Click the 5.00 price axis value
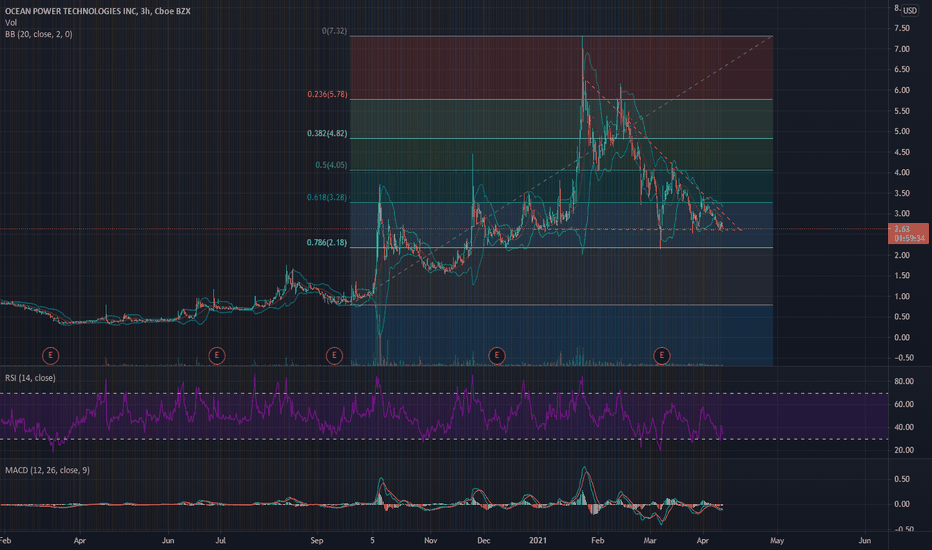Viewport: 932px width, 550px height. [x=902, y=131]
